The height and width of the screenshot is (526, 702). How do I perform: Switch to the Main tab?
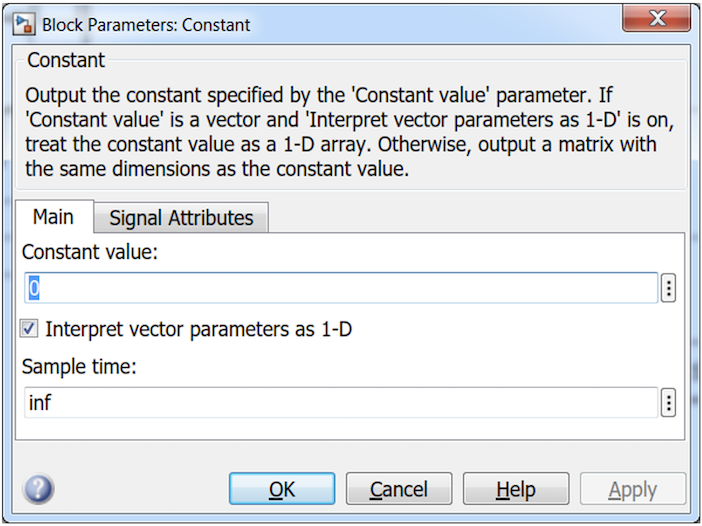[53, 217]
